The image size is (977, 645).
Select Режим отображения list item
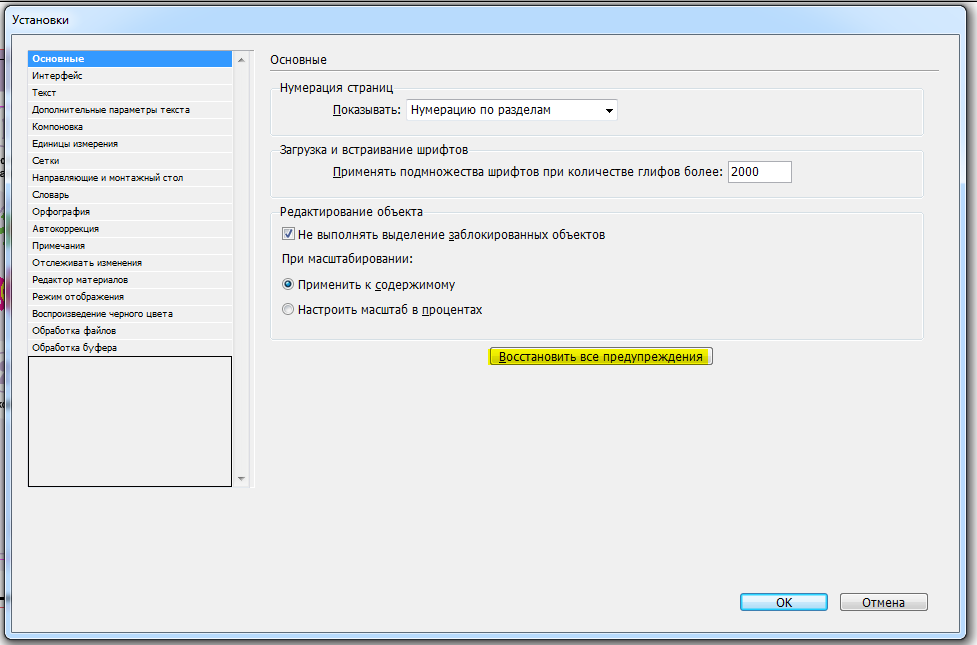point(130,297)
